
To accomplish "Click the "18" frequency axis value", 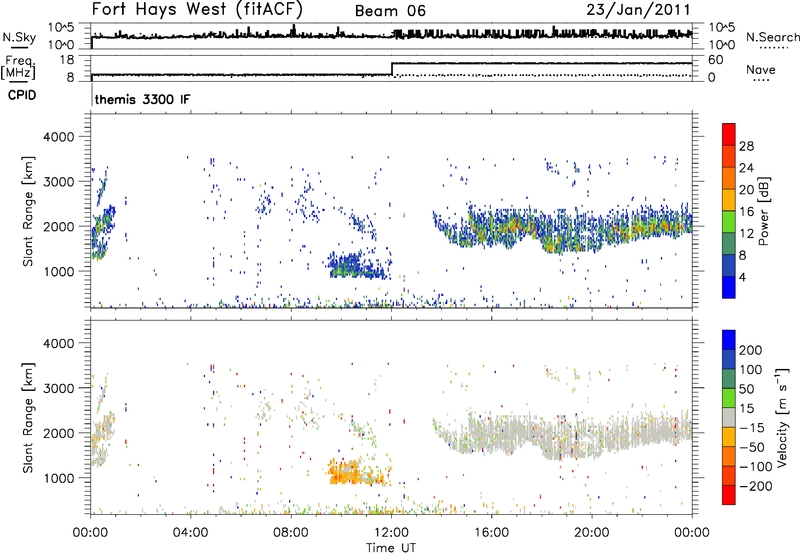I will click(x=67, y=60).
